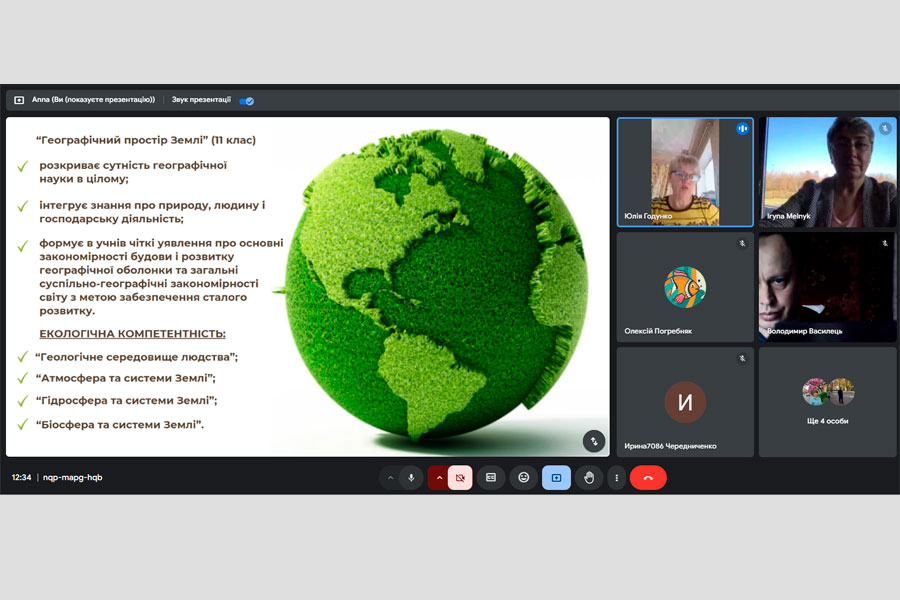Click the 12:34 meeting clock
The image size is (900, 600).
click(21, 477)
